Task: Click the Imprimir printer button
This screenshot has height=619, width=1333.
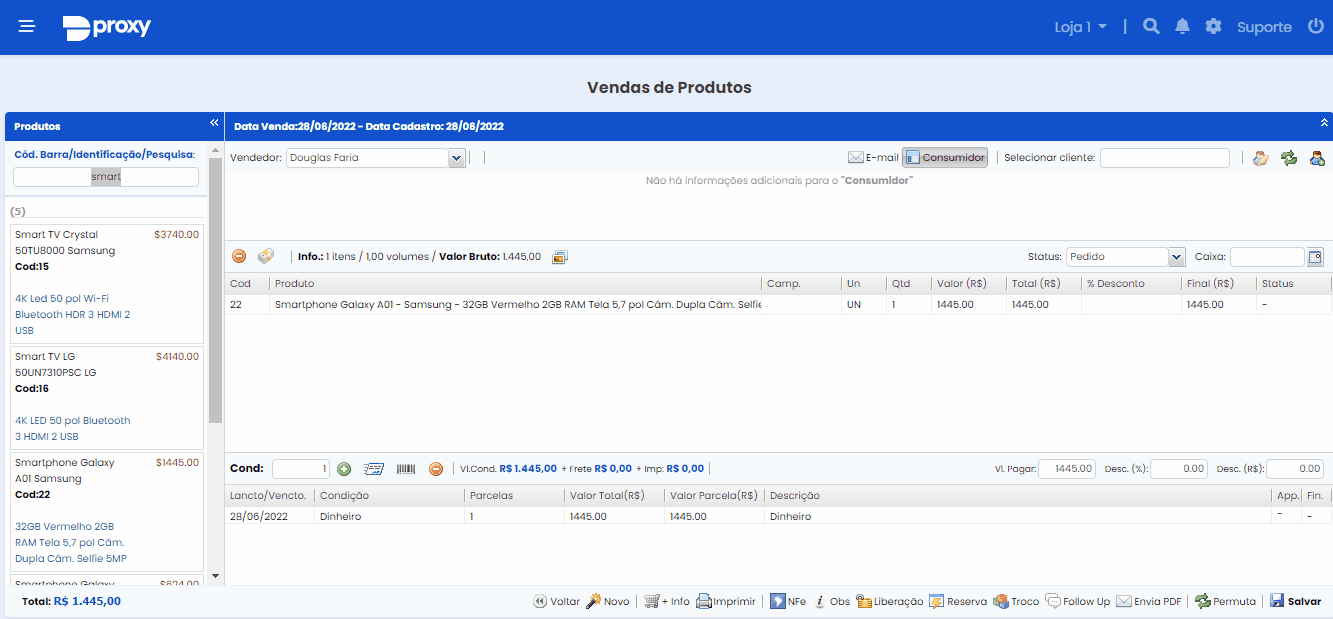Action: [x=726, y=601]
